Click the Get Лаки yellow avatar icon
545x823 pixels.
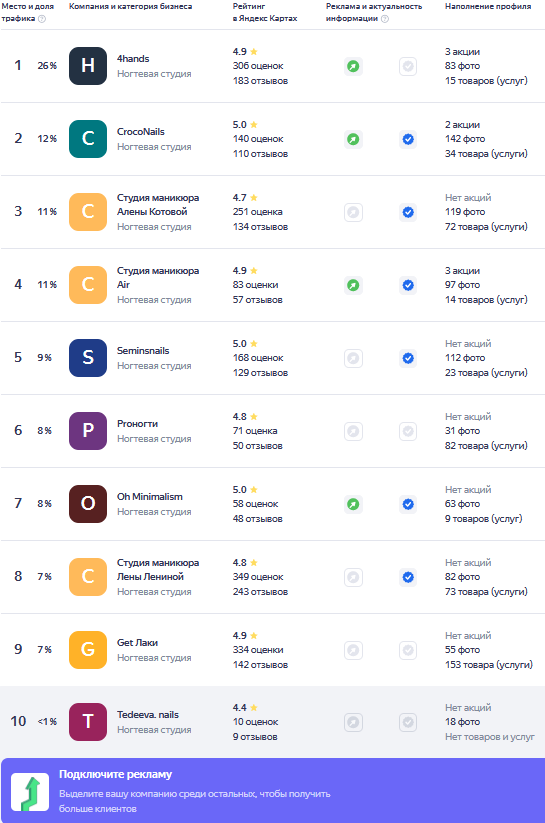coord(88,649)
